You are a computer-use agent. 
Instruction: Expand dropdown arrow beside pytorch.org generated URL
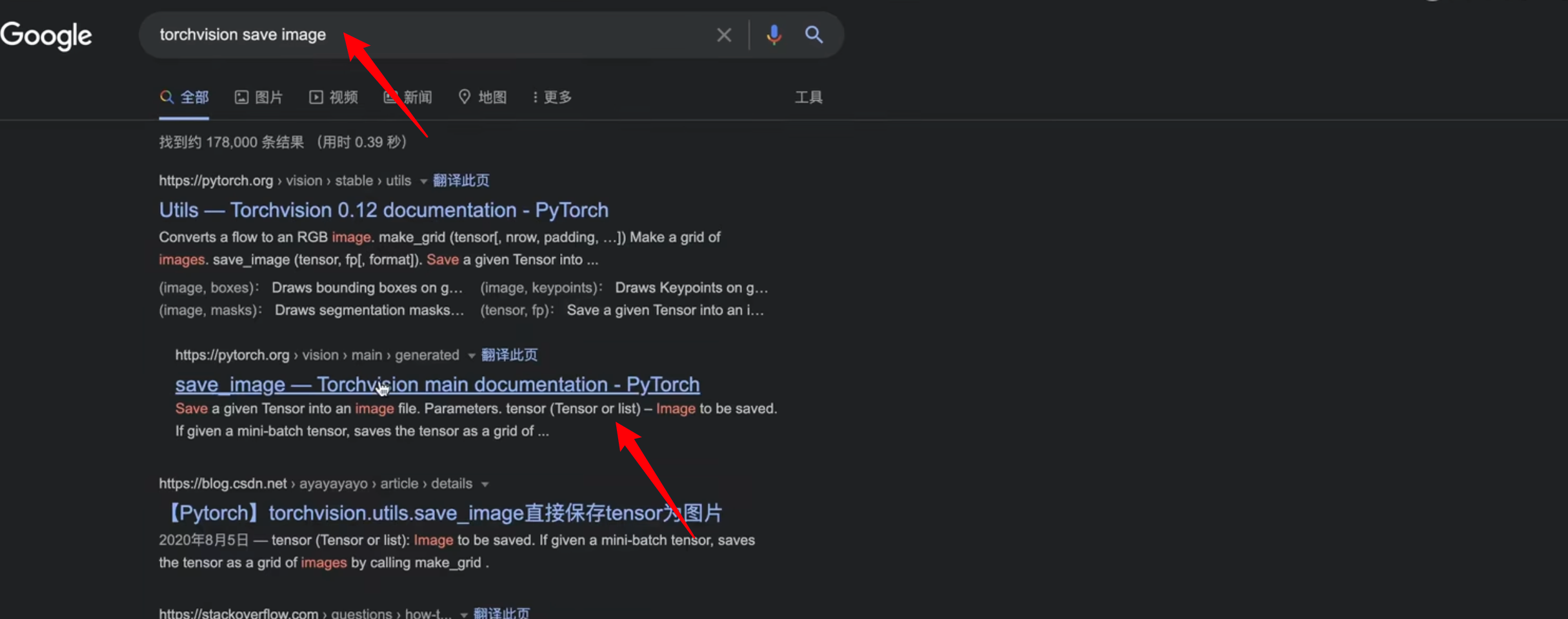[x=472, y=356]
